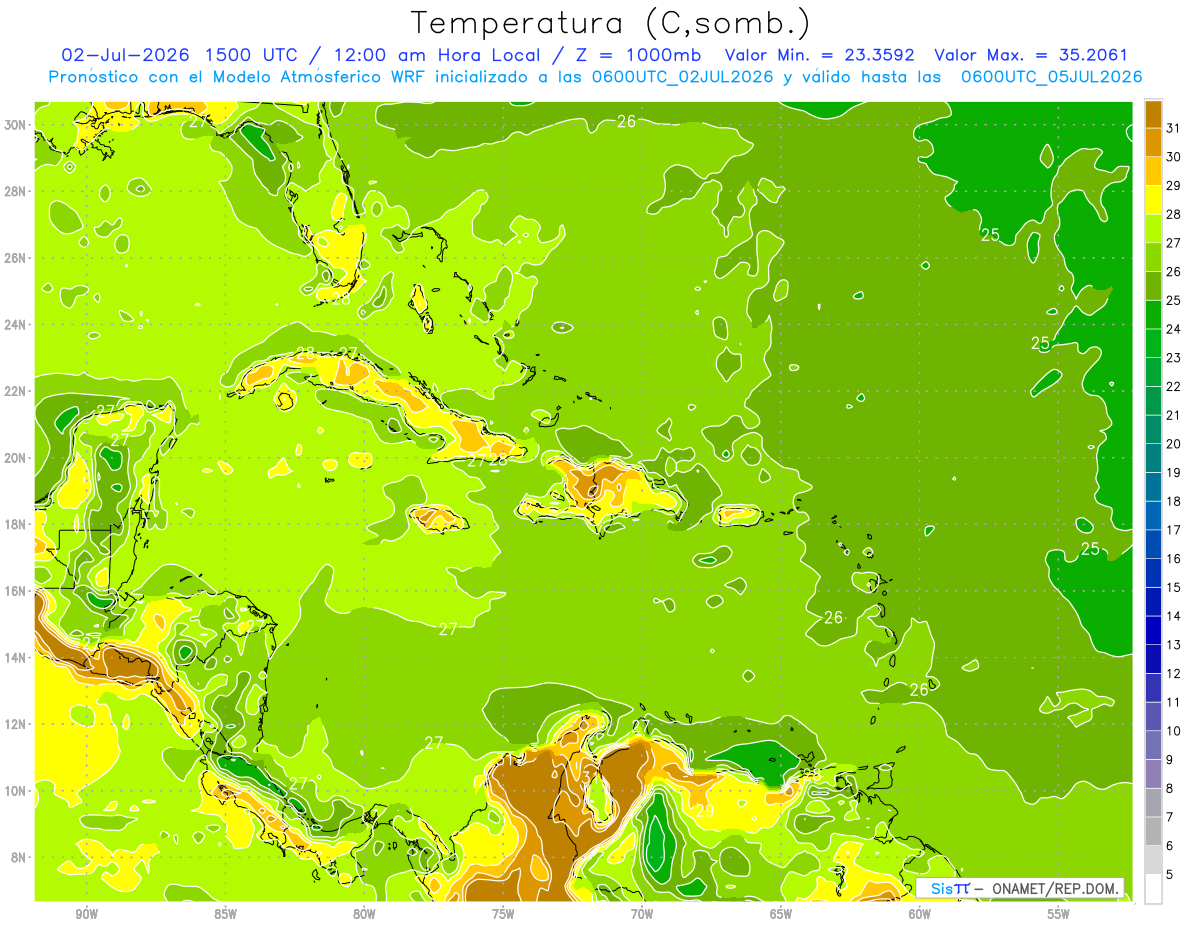The width and height of the screenshot is (1200, 927).
Task: Click the '90W' longitude axis label
Action: (86, 913)
